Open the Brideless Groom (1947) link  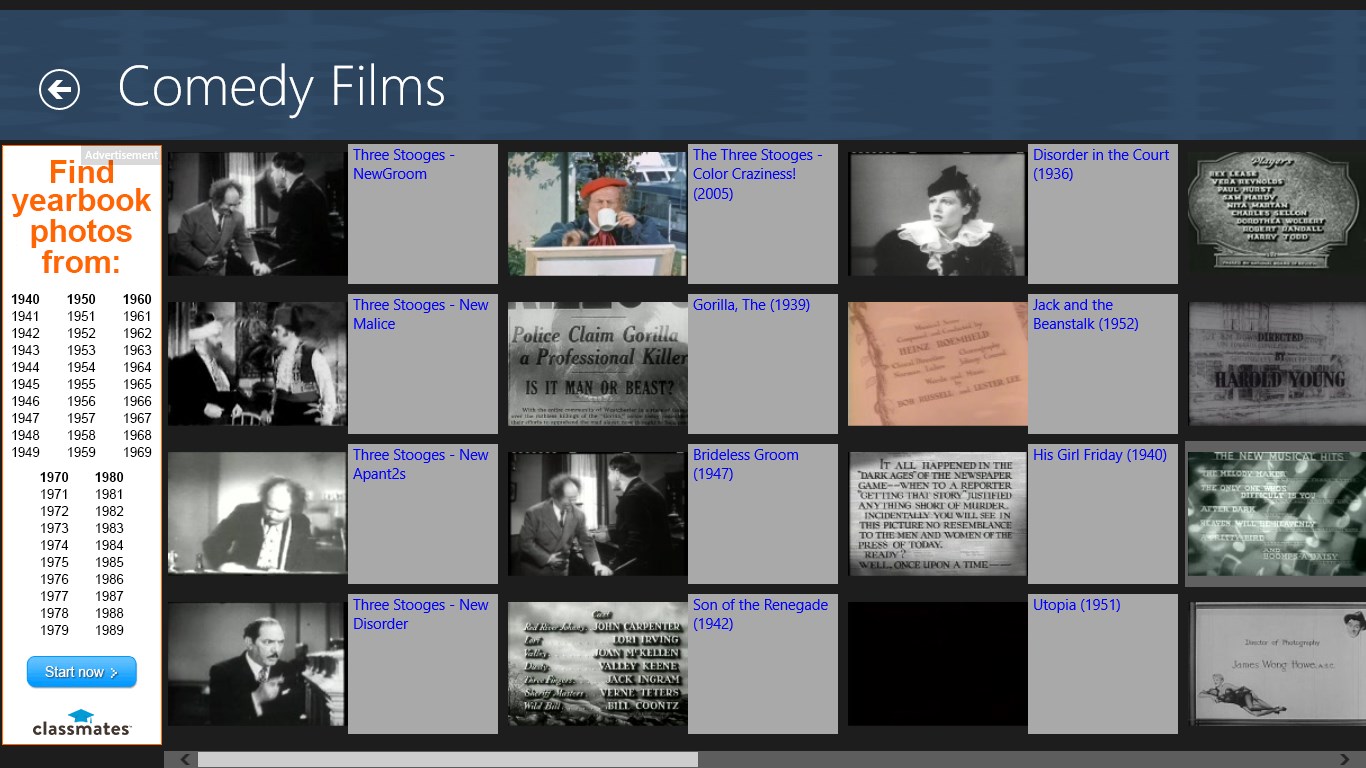[746, 464]
